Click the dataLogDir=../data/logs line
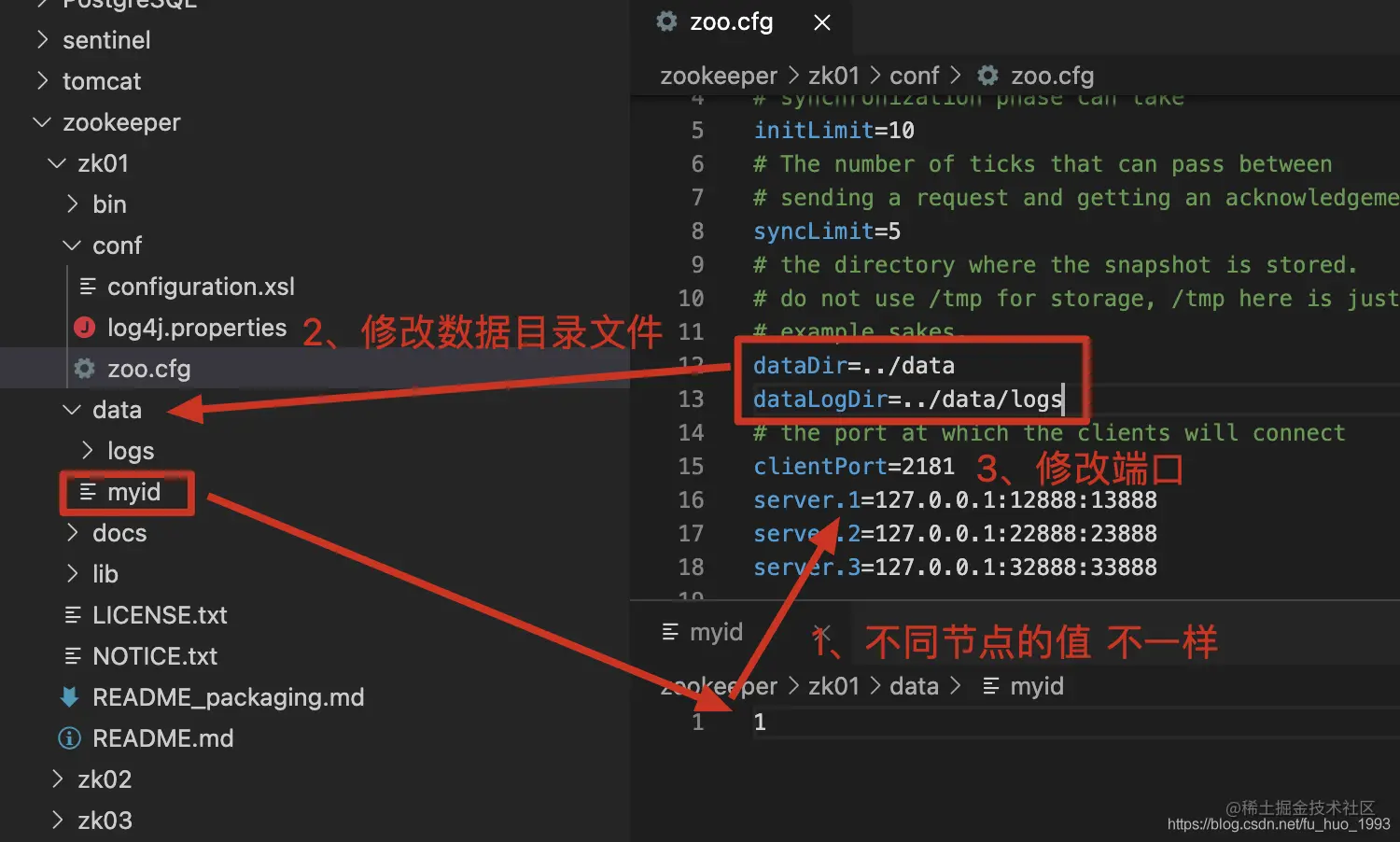This screenshot has width=1400, height=842. pos(908,400)
